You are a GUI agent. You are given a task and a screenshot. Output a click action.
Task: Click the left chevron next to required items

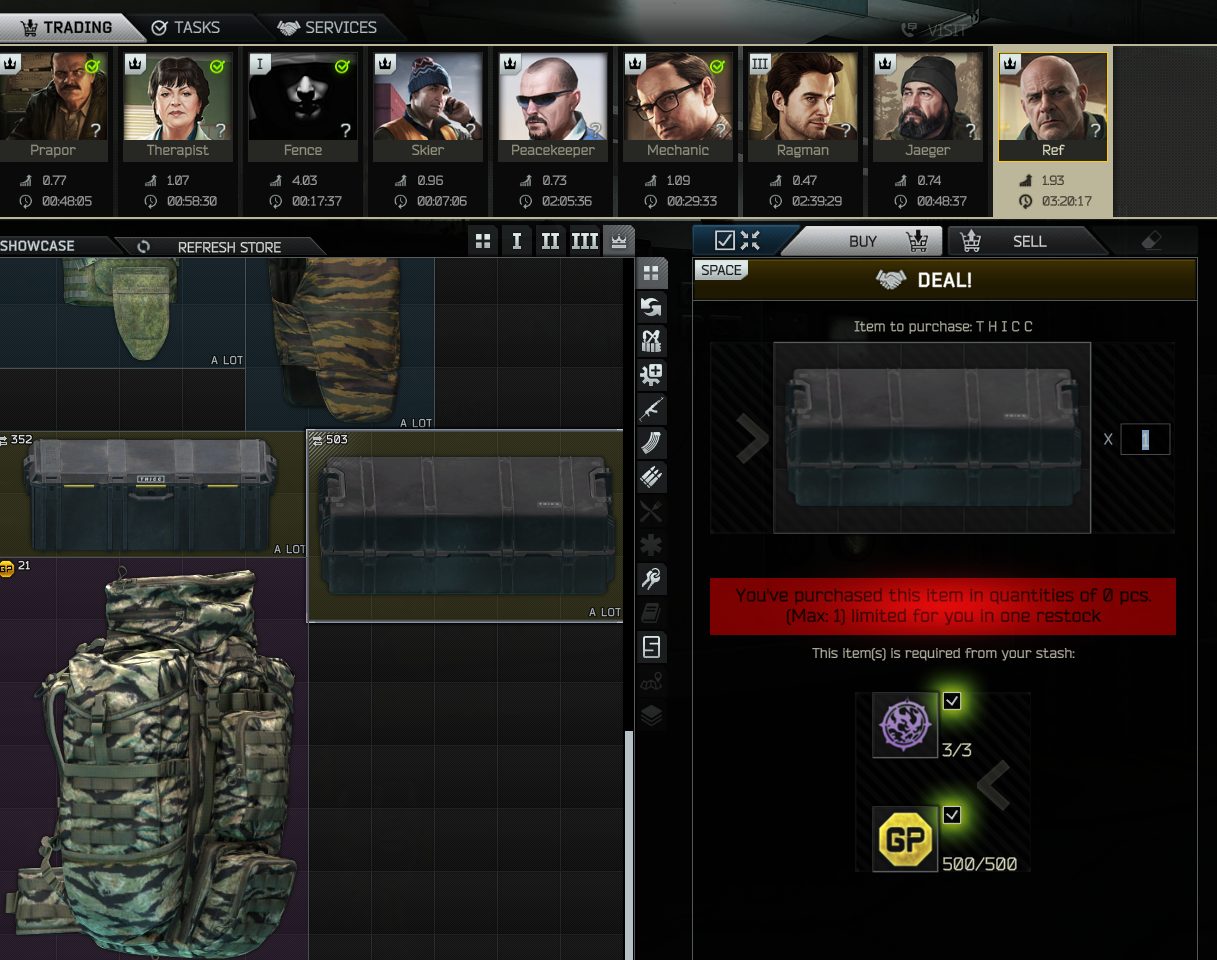[x=993, y=785]
